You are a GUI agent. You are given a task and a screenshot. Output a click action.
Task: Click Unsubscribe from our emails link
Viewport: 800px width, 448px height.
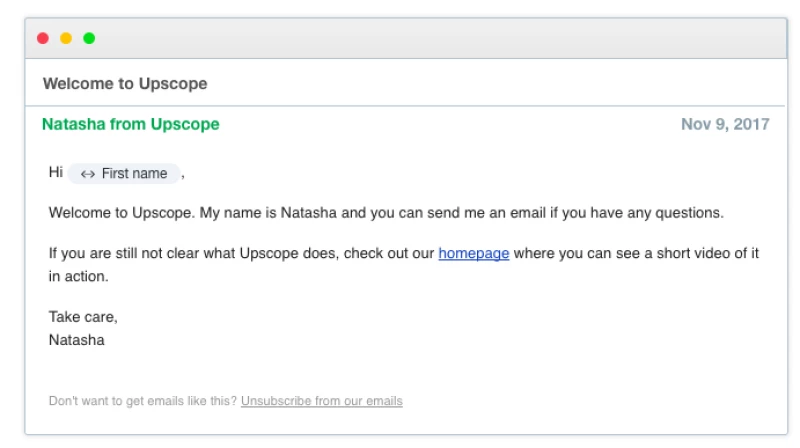pos(322,401)
